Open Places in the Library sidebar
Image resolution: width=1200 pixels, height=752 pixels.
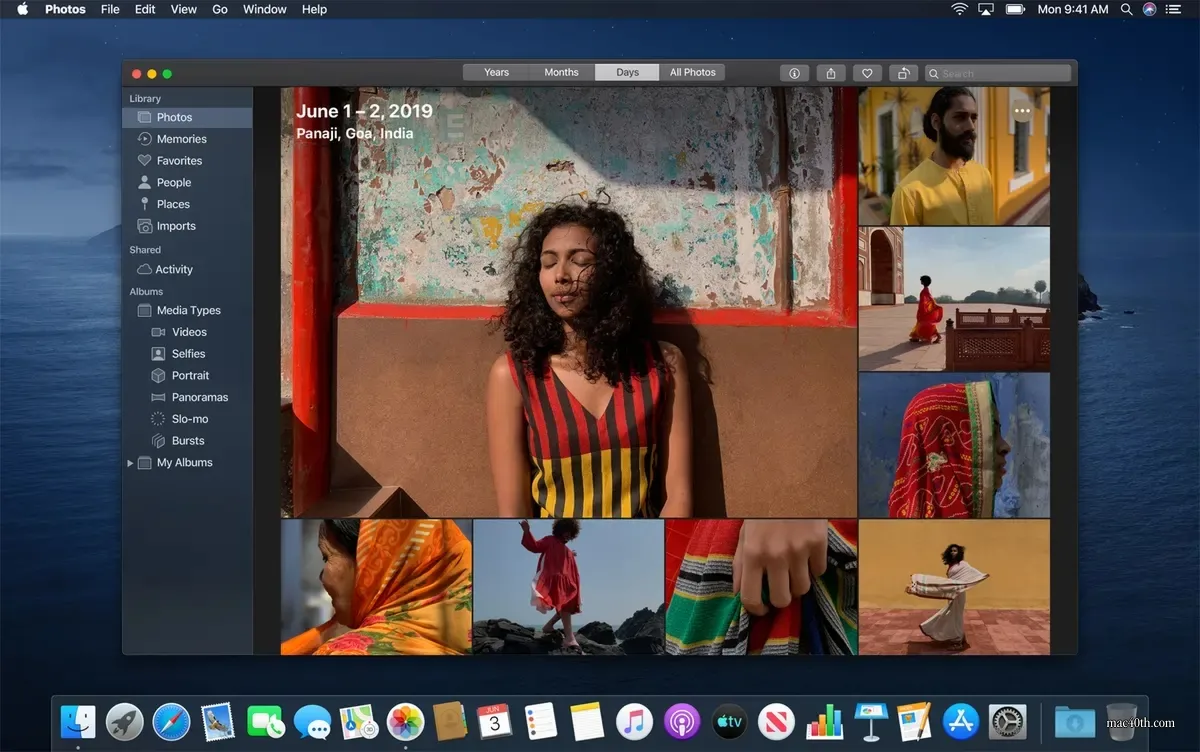pyautogui.click(x=173, y=203)
